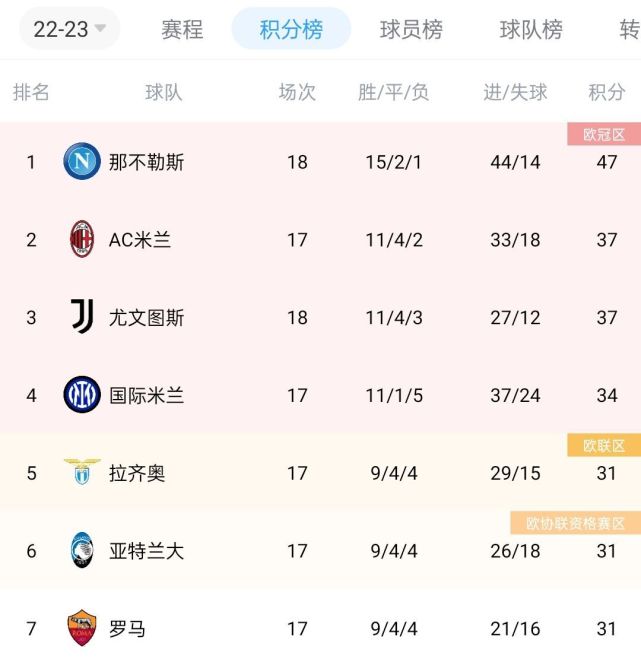Click the Juventus logo icon
The image size is (641, 662).
pos(82,318)
